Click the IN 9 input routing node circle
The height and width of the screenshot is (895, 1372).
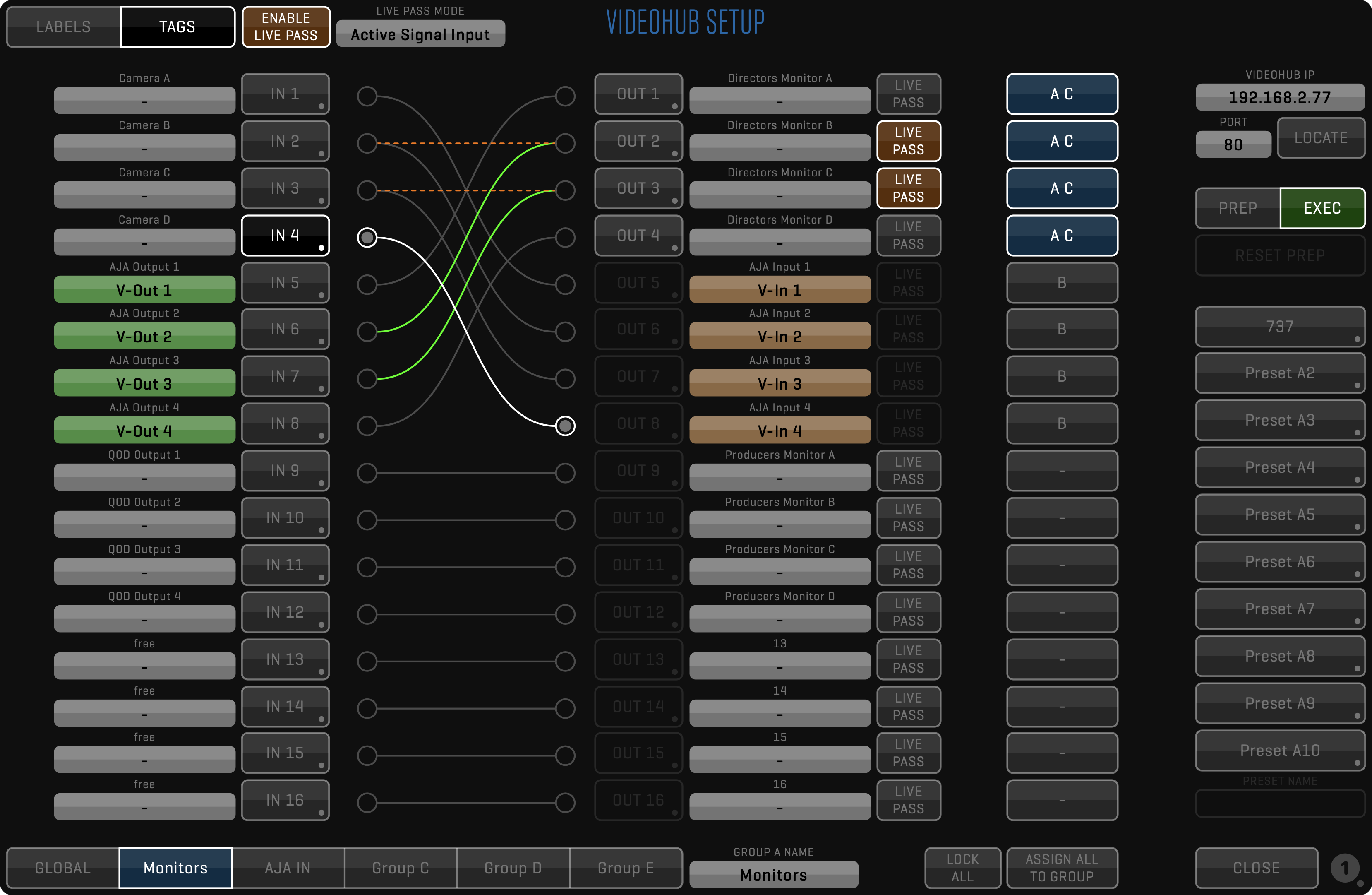point(367,473)
